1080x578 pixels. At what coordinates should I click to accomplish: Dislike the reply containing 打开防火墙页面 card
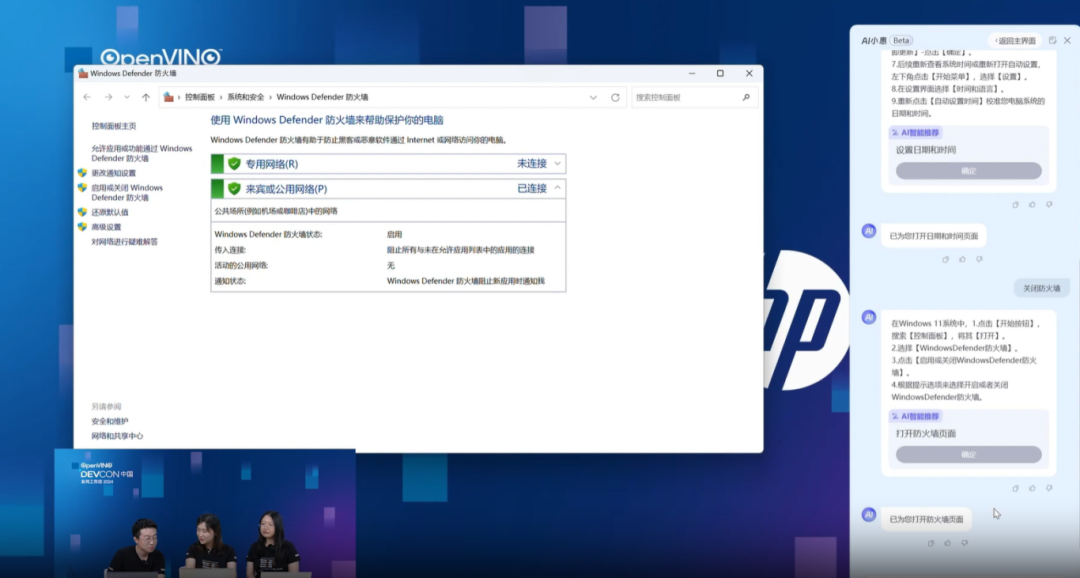(1049, 488)
